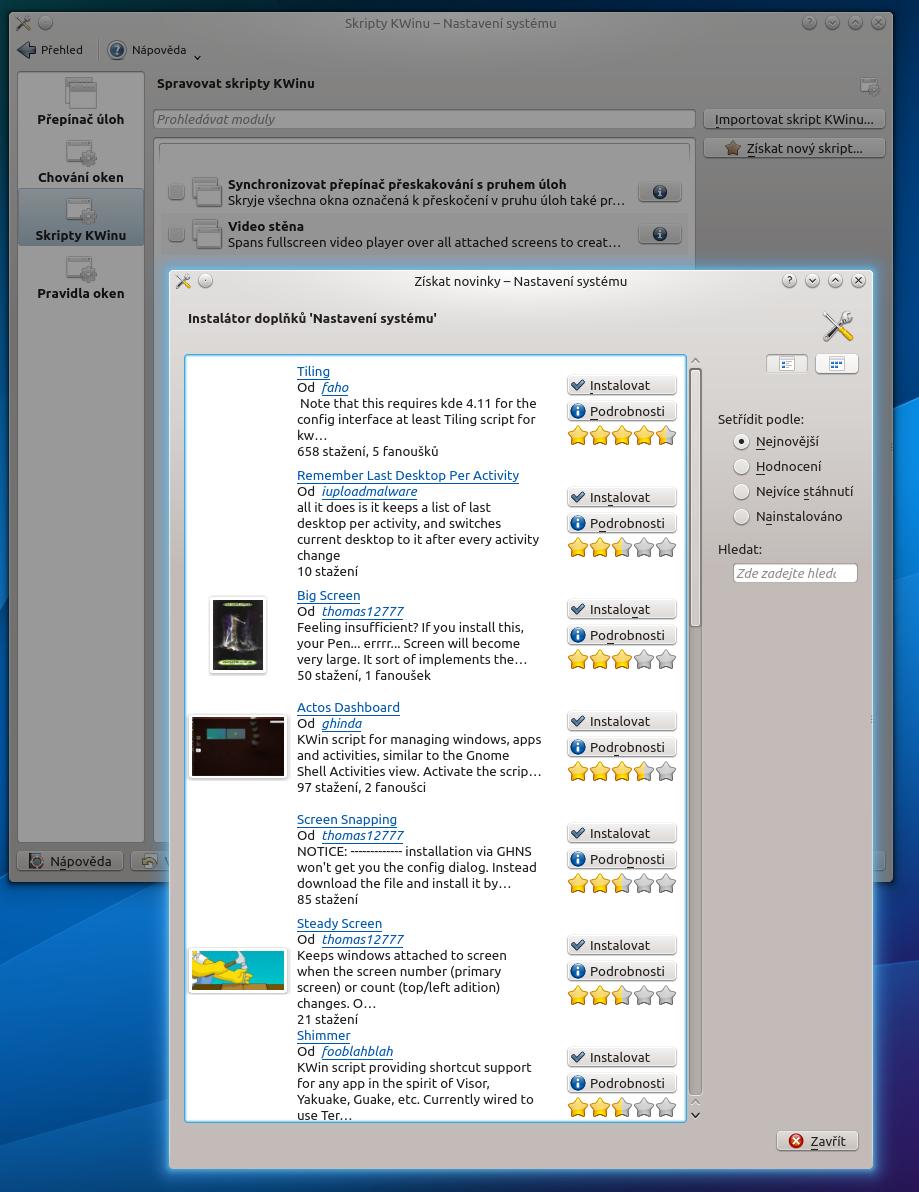This screenshot has height=1192, width=919.
Task: Show Podrobnosti for Shimmer
Action: pyautogui.click(x=622, y=1083)
